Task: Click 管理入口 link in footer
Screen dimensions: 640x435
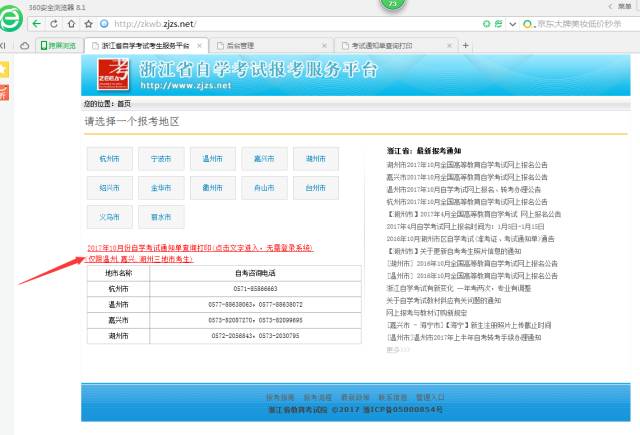Action: [431, 397]
